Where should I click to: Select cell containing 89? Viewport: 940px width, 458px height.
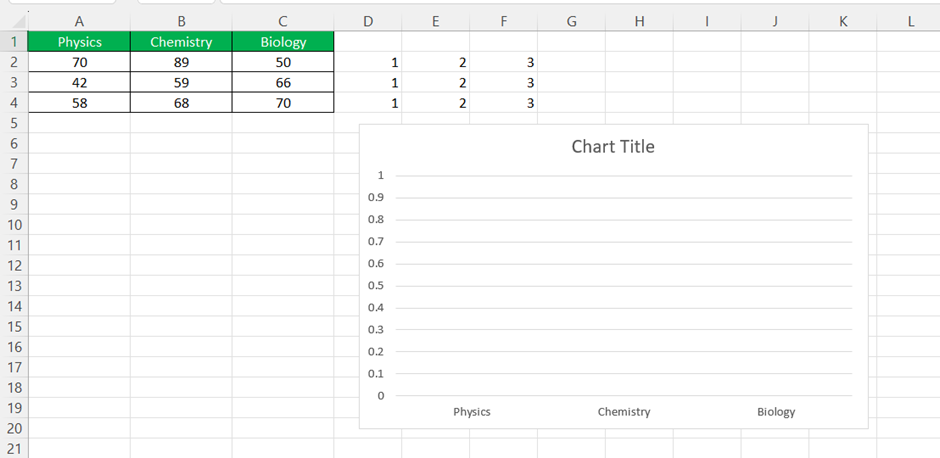pos(181,62)
